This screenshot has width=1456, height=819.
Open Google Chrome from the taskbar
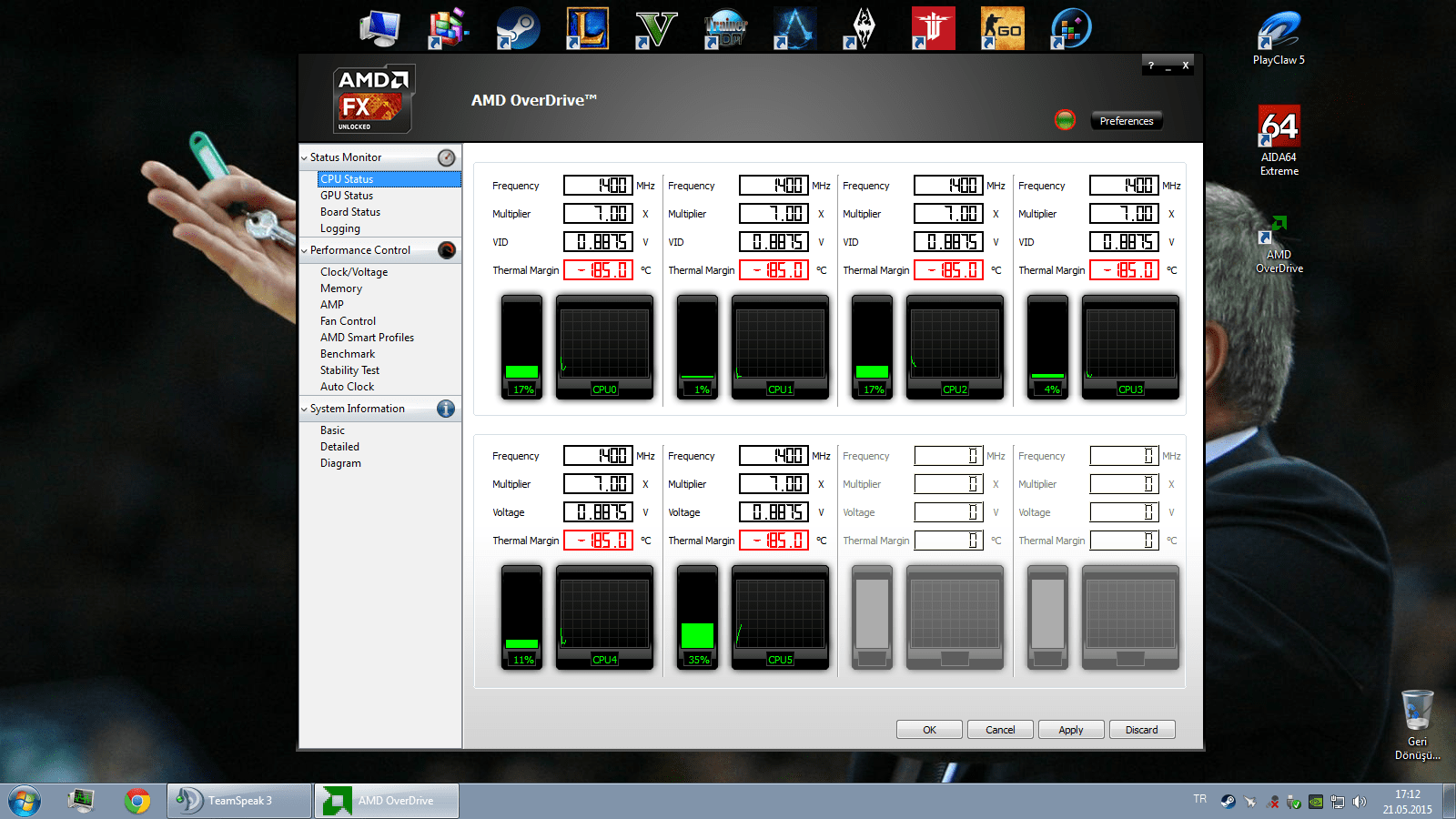137,801
